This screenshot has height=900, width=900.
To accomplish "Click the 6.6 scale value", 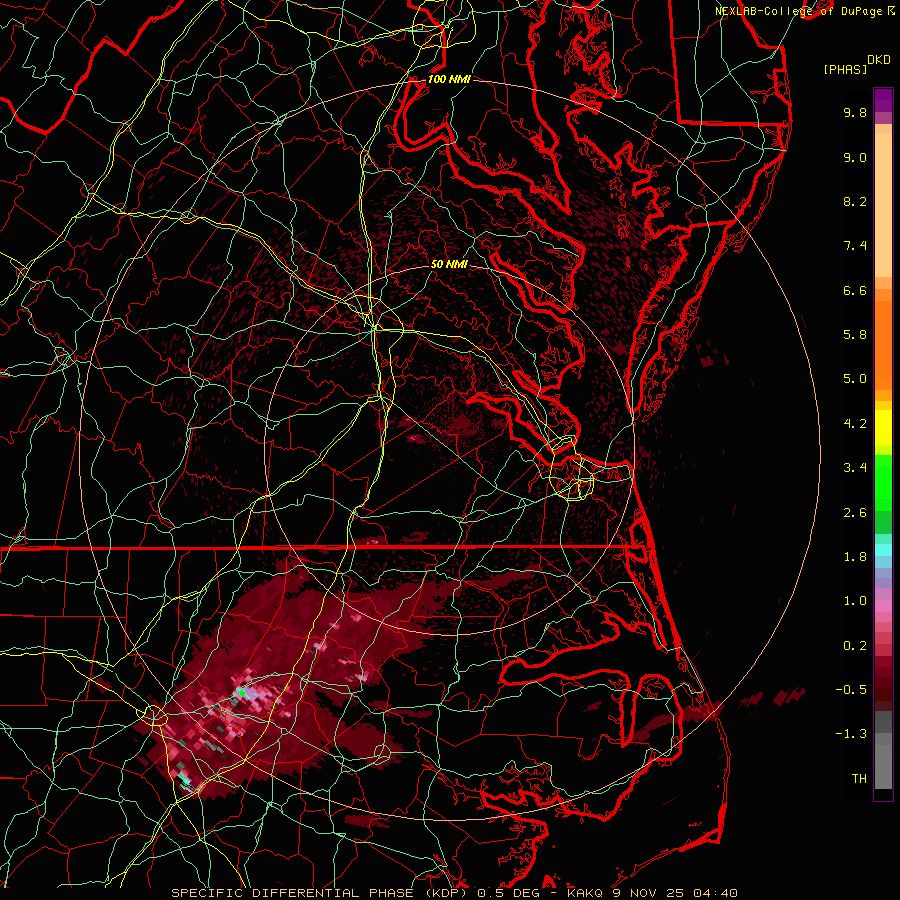I will click(855, 290).
